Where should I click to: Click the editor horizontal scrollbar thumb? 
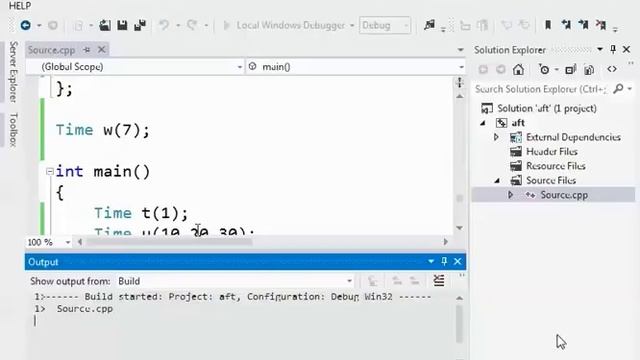click(x=169, y=242)
